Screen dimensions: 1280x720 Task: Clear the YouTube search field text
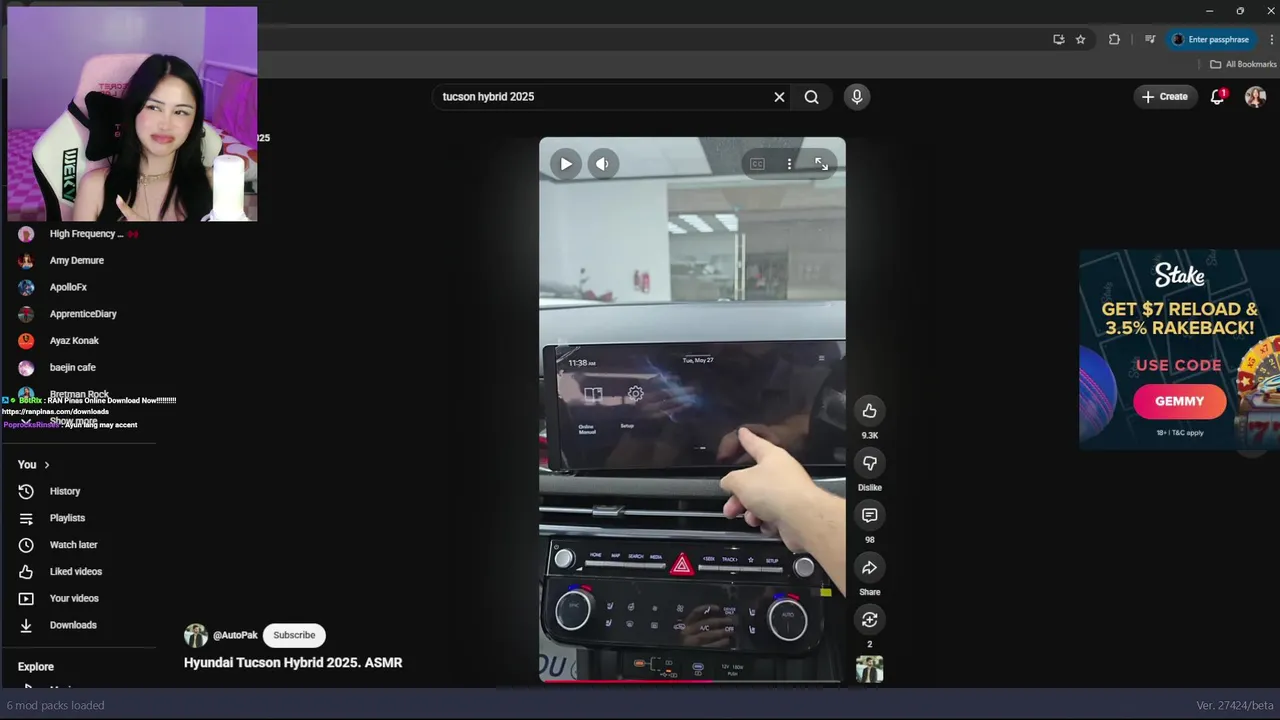point(779,97)
